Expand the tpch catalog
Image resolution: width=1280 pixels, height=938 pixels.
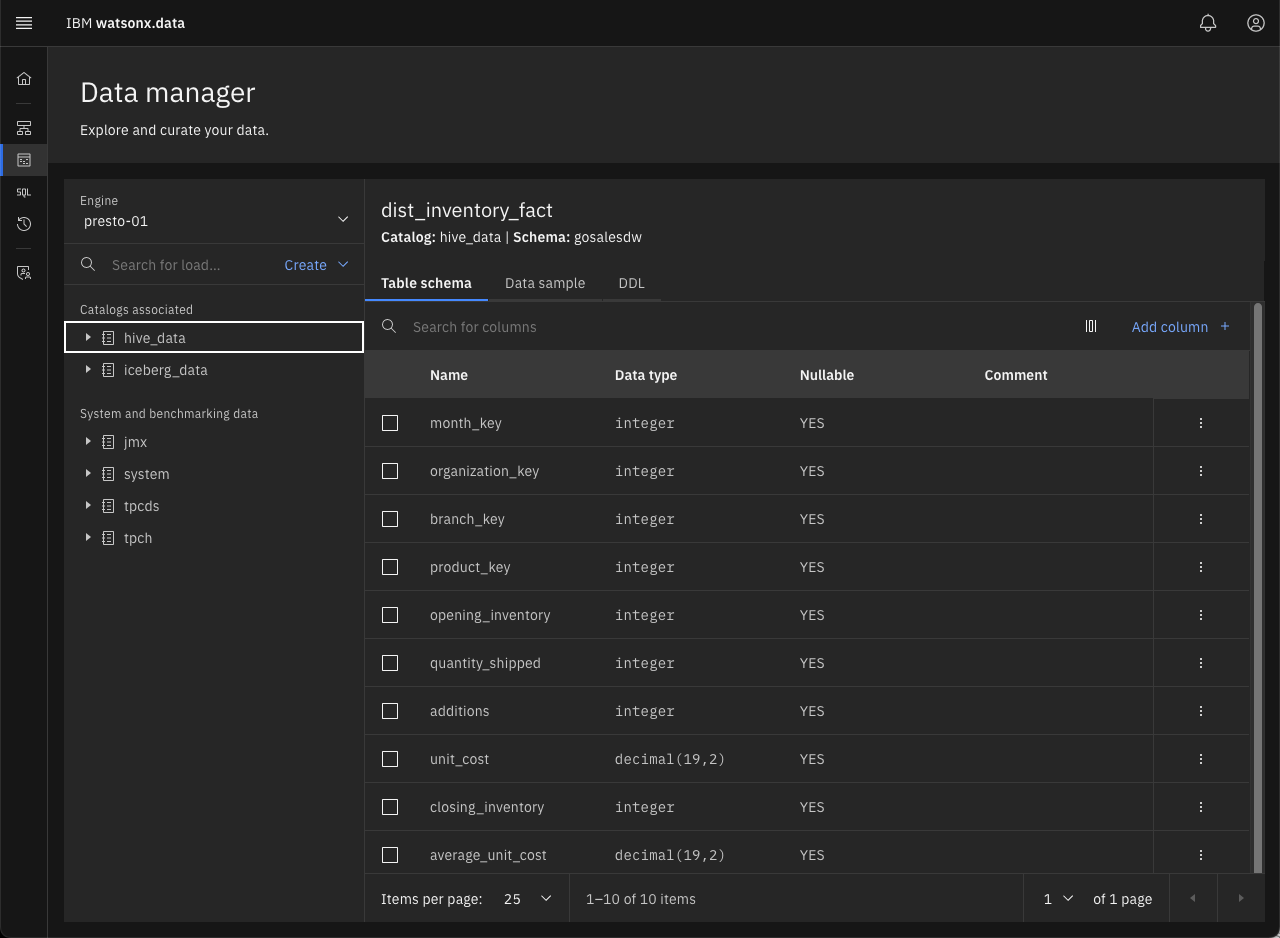click(x=88, y=538)
